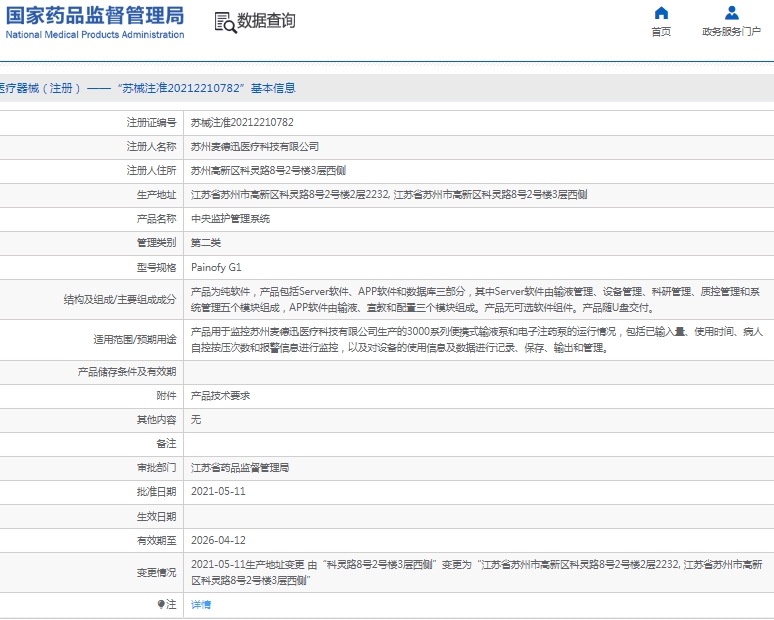This screenshot has height=620, width=774.
Task: Click the 国家药品监督管理局 logo
Action: point(95,15)
